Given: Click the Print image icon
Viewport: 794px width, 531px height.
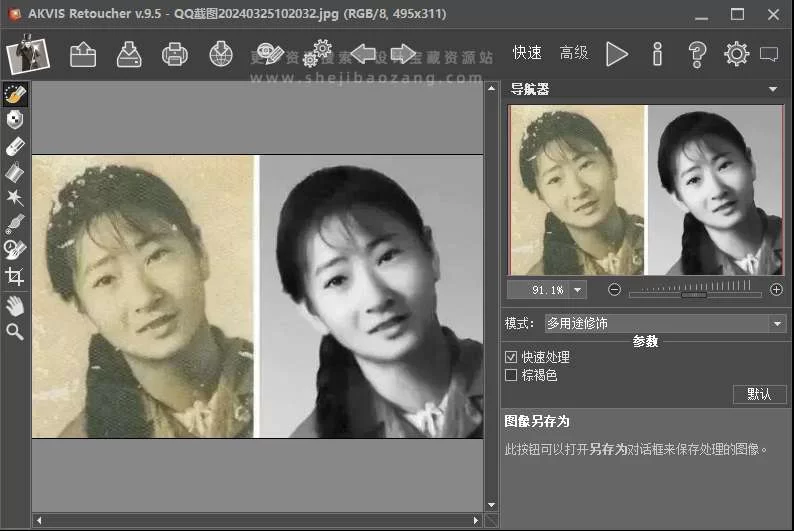Looking at the screenshot, I should (x=175, y=54).
